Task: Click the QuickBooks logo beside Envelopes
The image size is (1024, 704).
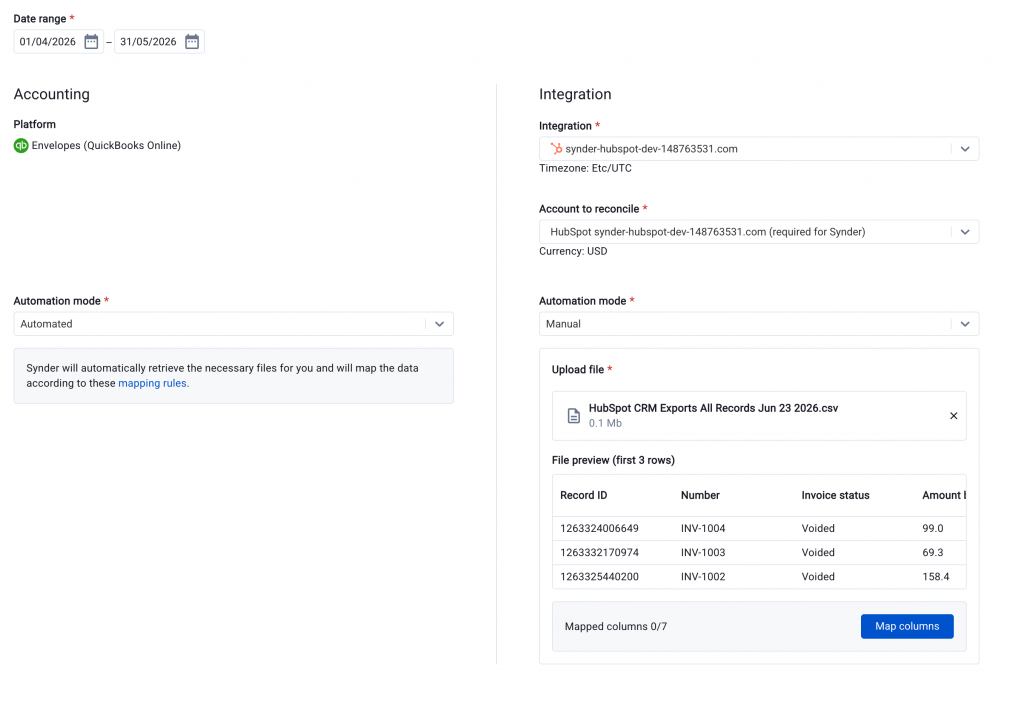Action: click(21, 146)
